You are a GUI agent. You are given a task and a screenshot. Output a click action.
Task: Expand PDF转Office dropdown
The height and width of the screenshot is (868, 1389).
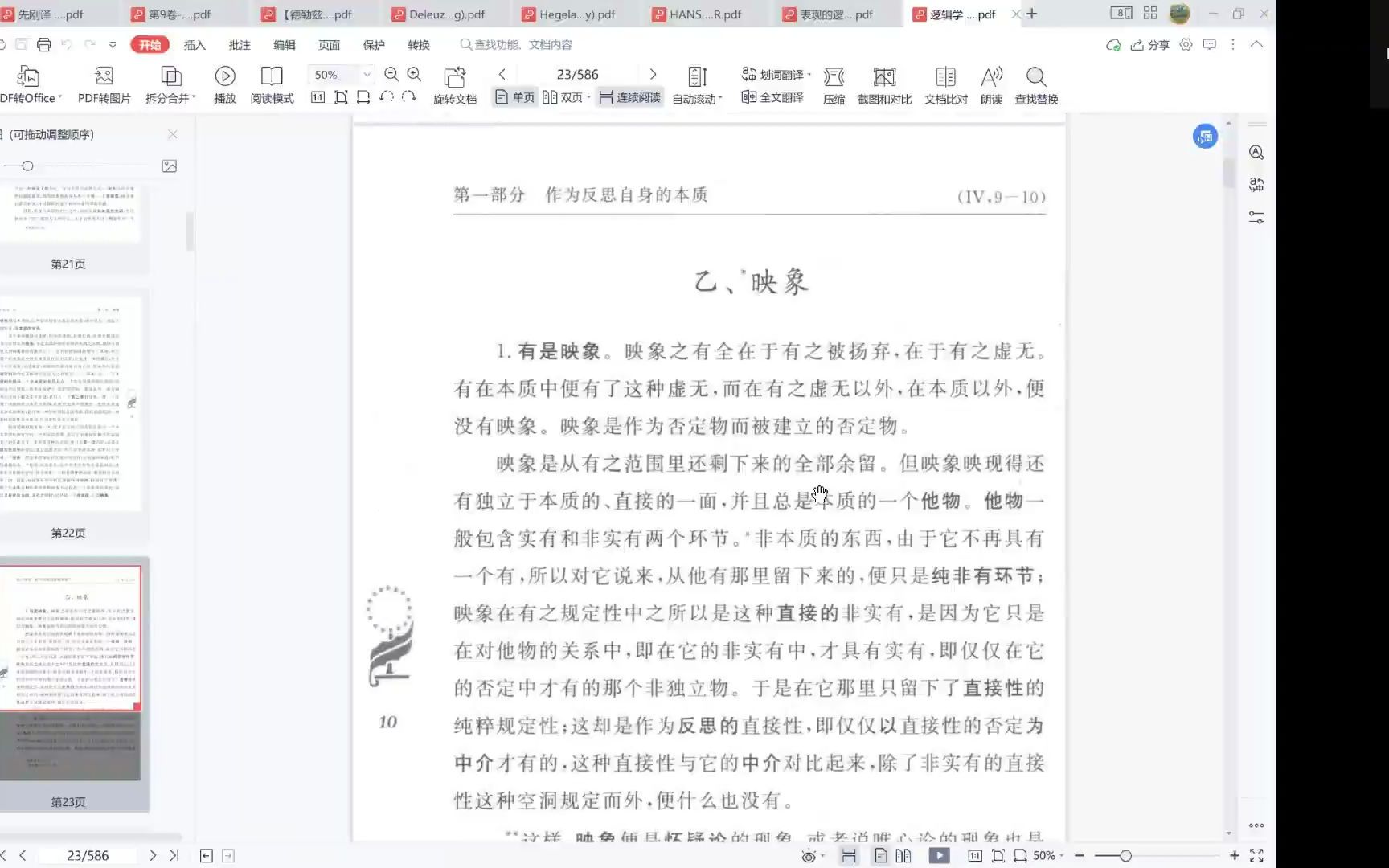click(x=59, y=97)
